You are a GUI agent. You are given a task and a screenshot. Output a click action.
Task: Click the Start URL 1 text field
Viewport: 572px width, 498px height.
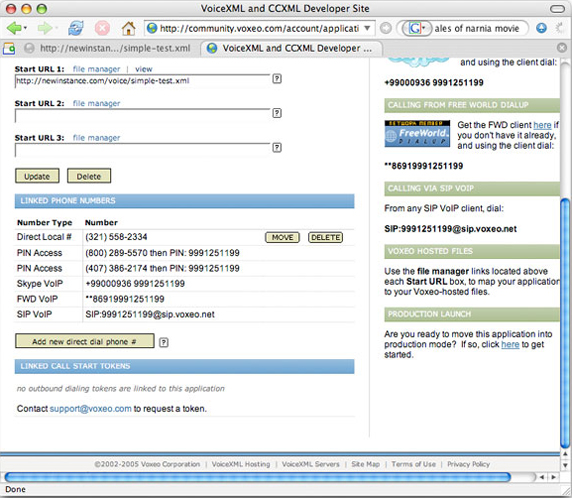click(x=142, y=81)
